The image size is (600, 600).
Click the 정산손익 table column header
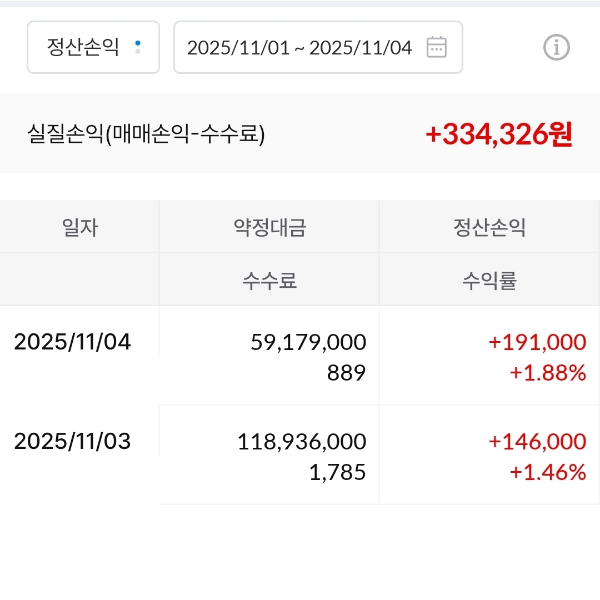(x=489, y=227)
